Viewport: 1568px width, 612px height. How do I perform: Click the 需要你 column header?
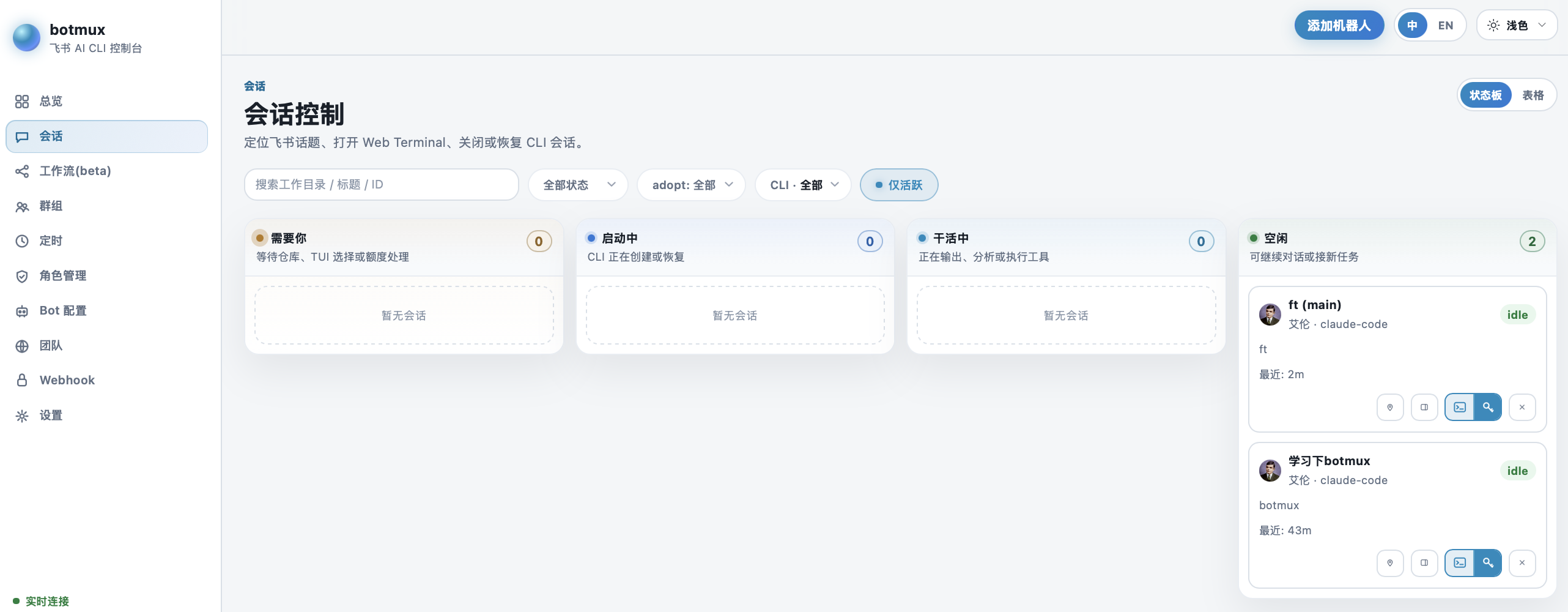click(404, 247)
